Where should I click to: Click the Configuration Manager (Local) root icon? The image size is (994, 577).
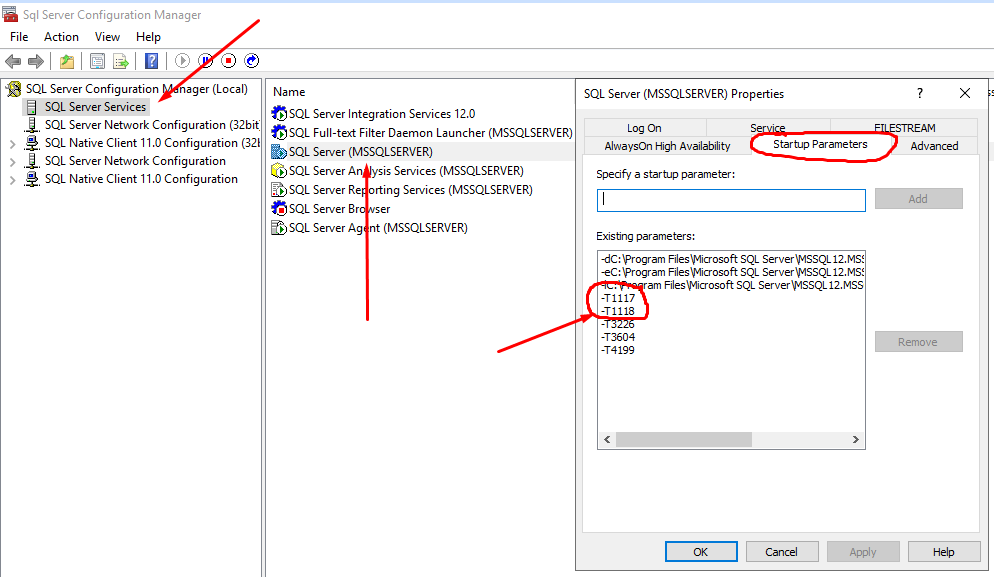tap(13, 89)
